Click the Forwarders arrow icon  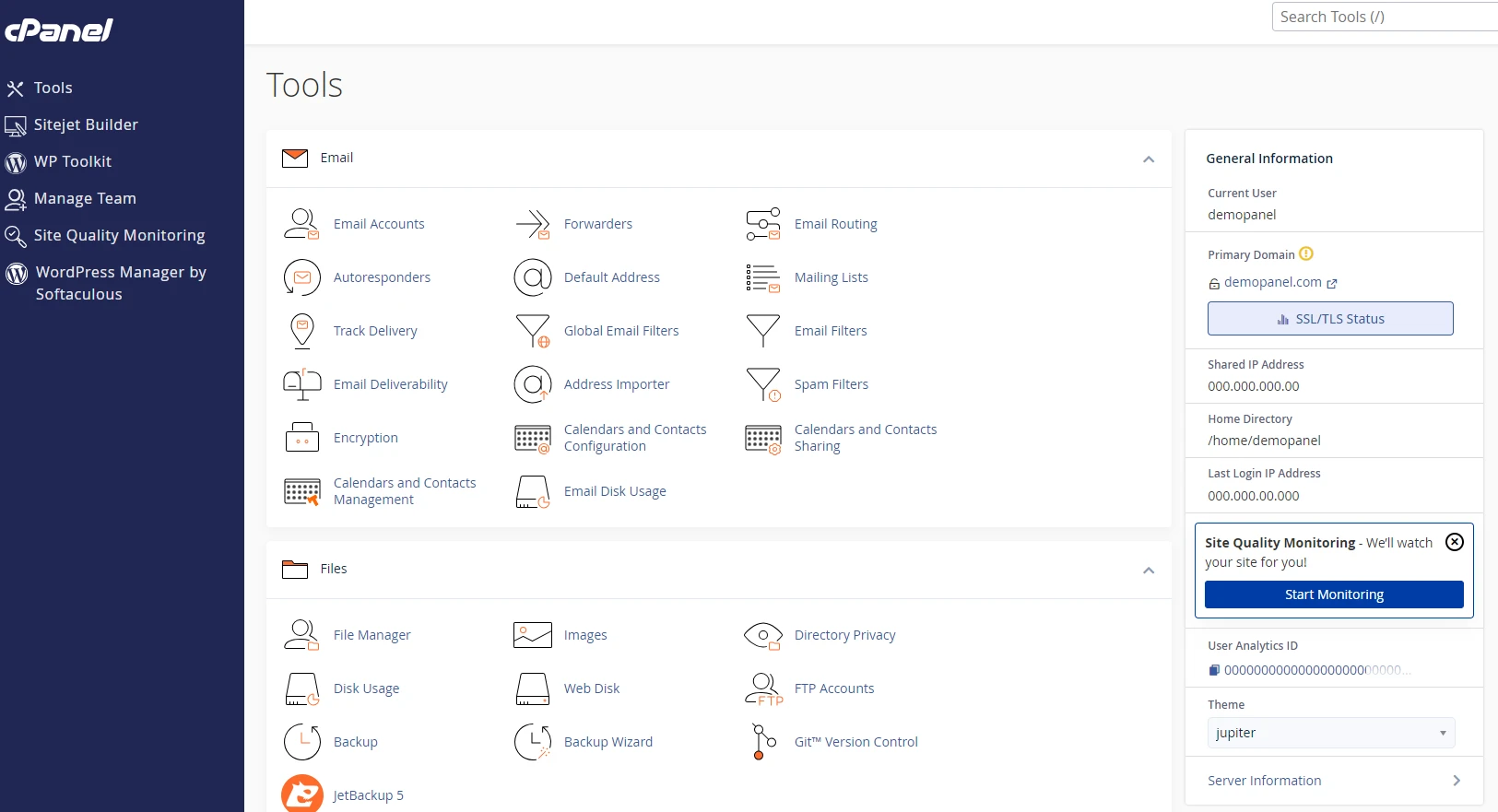pyautogui.click(x=533, y=224)
